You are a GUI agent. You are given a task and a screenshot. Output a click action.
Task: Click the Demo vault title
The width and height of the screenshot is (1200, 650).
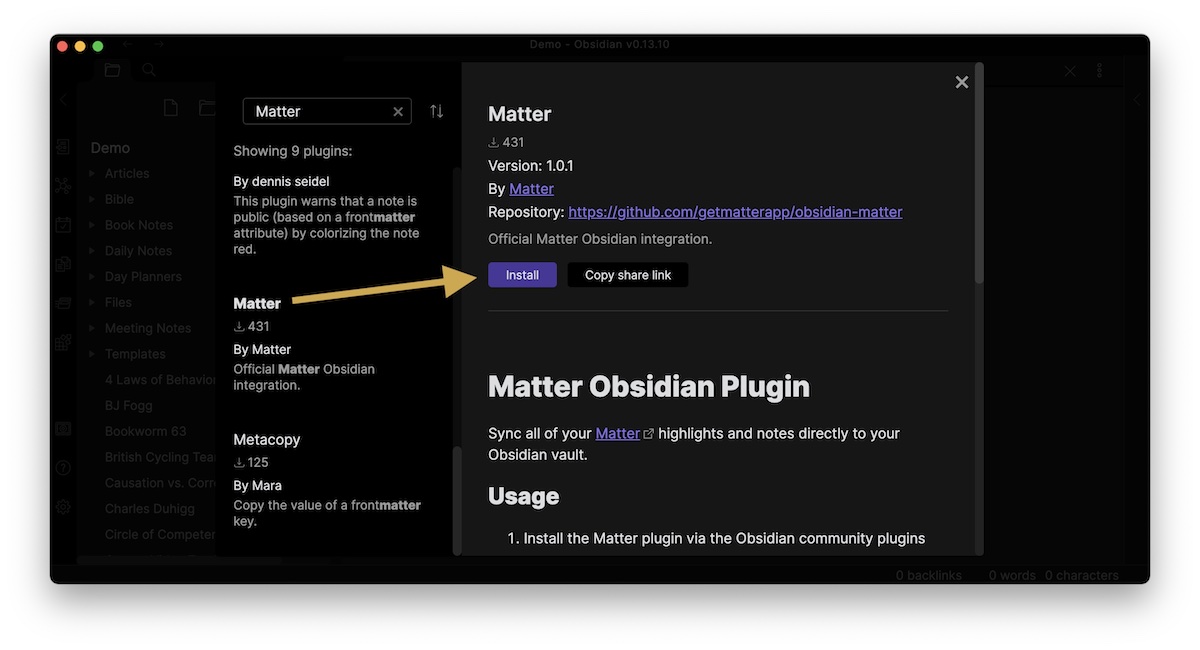(x=110, y=148)
